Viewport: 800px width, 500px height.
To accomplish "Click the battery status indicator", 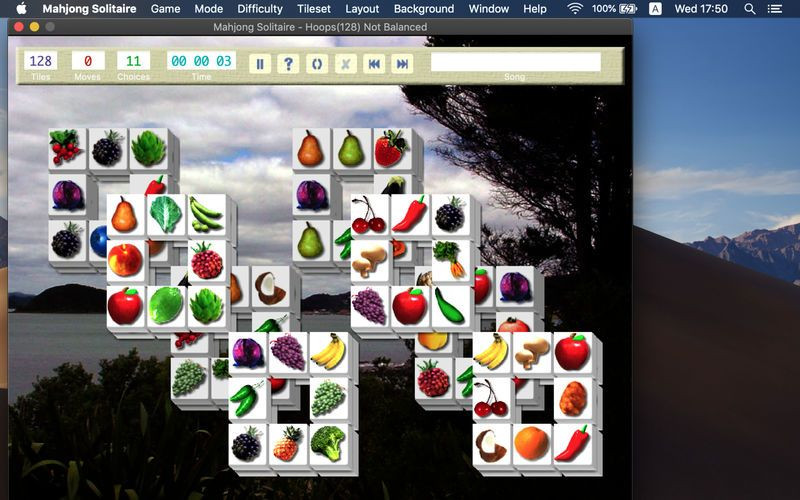I will [x=614, y=9].
